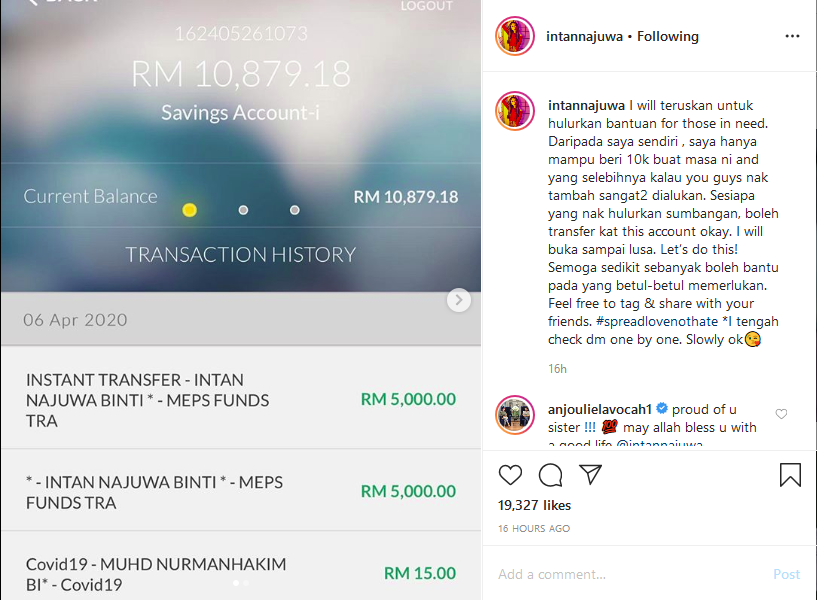The width and height of the screenshot is (817, 600).
Task: Share post via paper plane icon
Action: pyautogui.click(x=591, y=474)
